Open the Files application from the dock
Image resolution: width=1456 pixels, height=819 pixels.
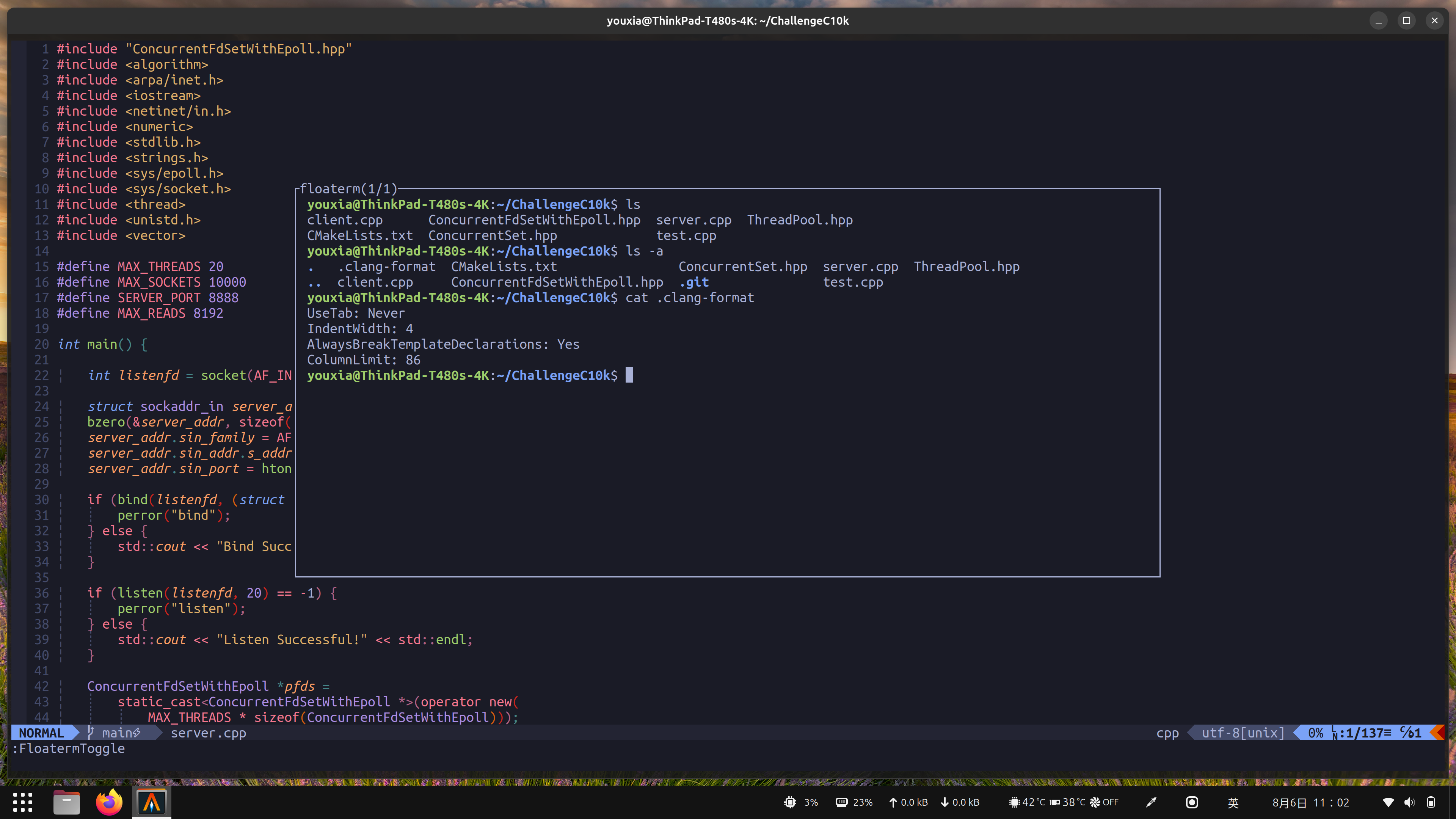(66, 802)
